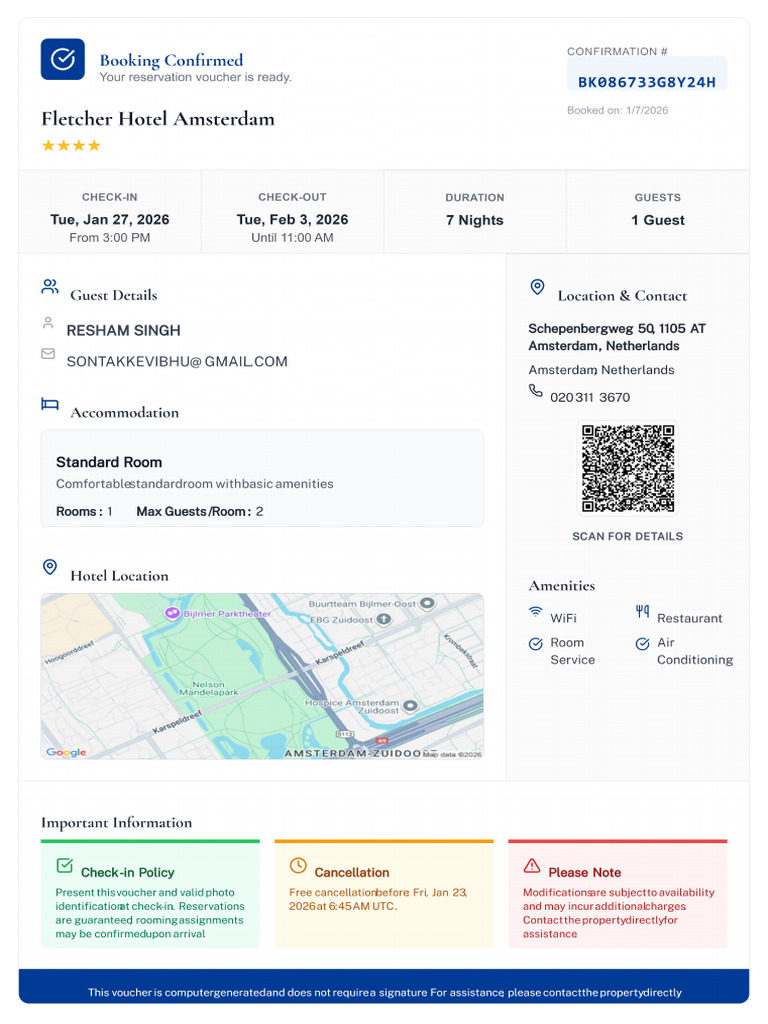
Task: Click the pin icon by Location & Contact
Action: click(x=537, y=287)
